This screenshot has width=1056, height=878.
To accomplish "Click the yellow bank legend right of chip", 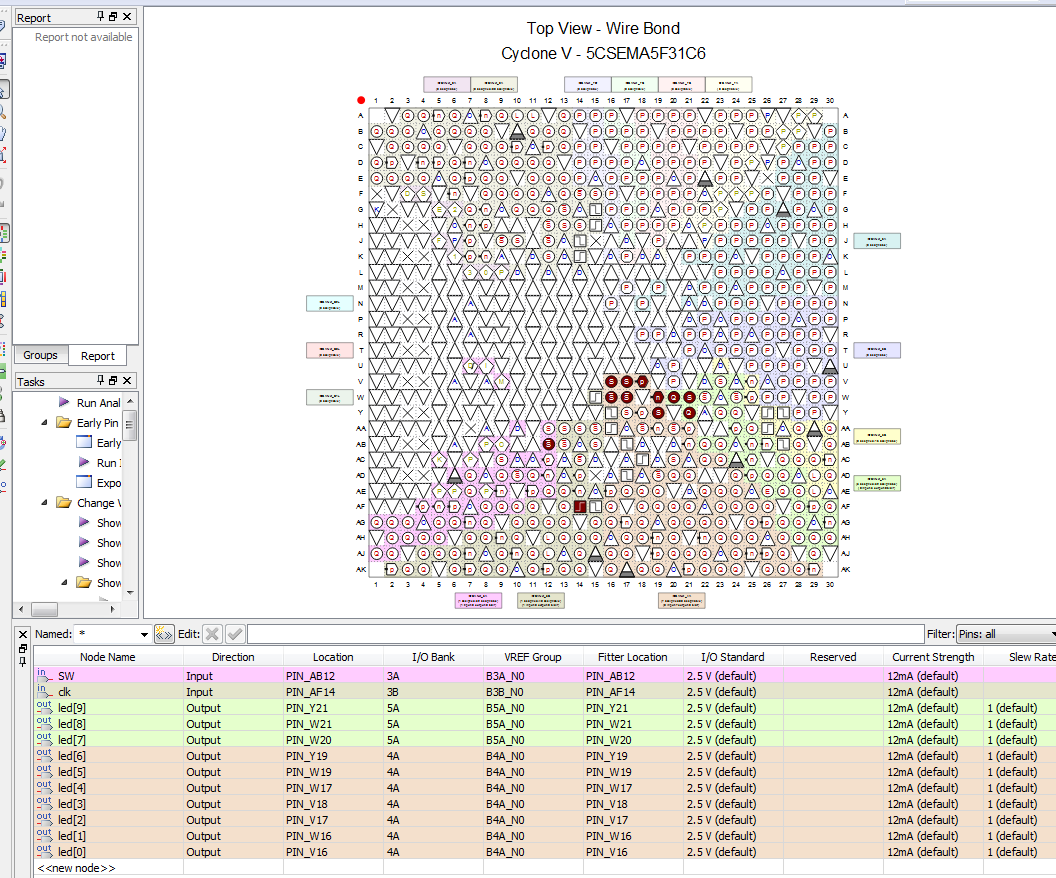I will click(877, 437).
